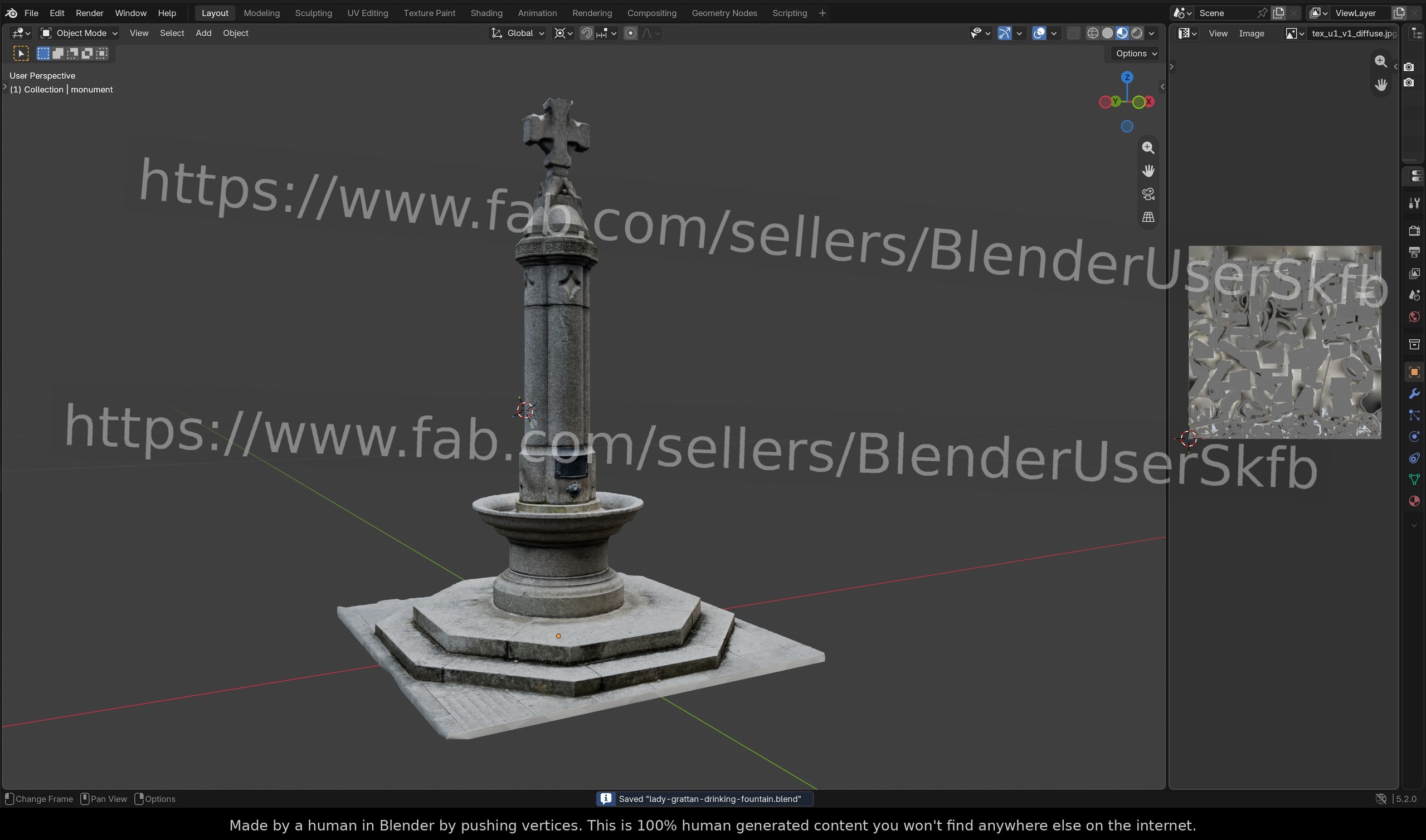The width and height of the screenshot is (1426, 840).
Task: Open the Add menu in viewport header
Action: (x=203, y=33)
